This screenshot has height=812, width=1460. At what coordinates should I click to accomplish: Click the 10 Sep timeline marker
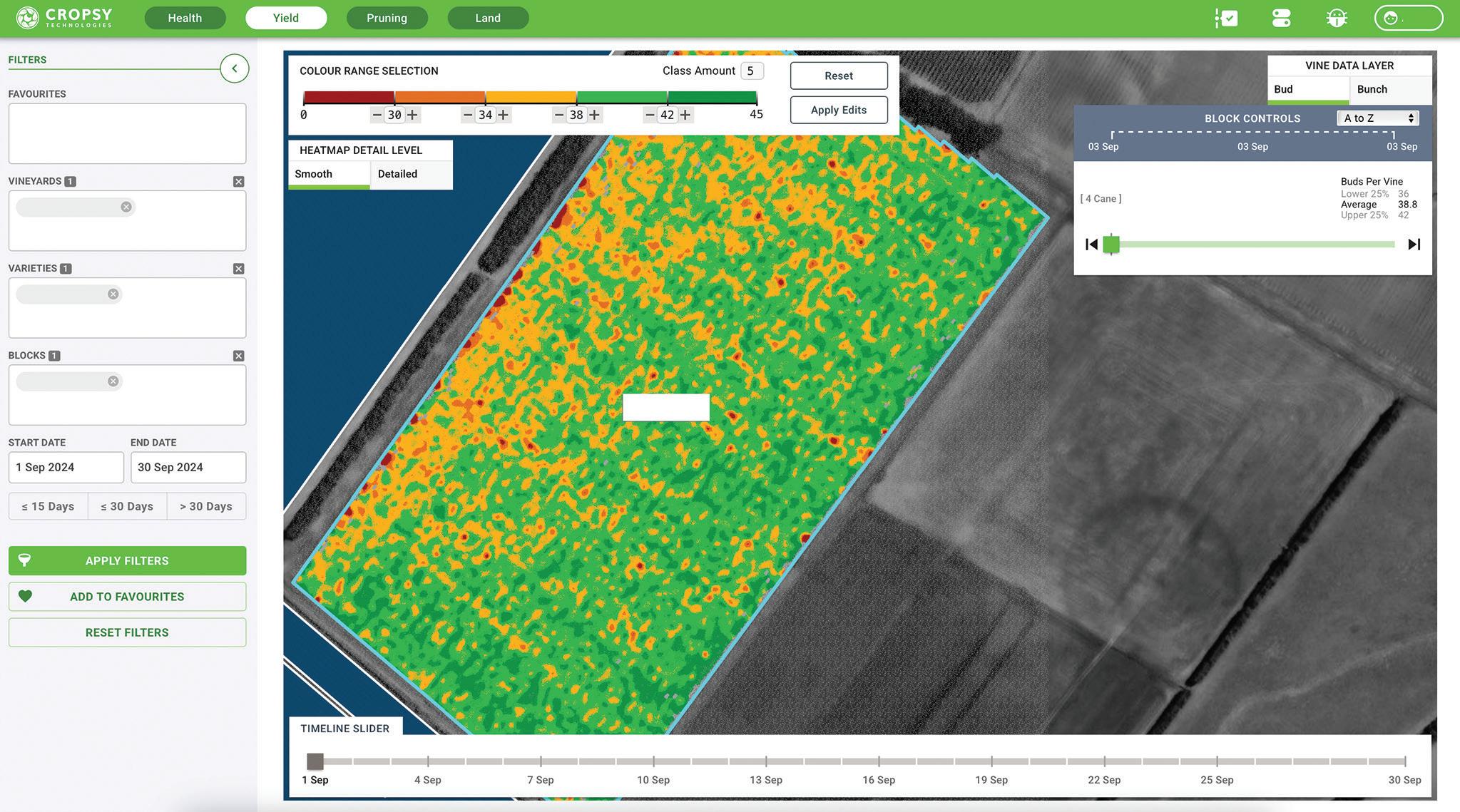point(653,762)
